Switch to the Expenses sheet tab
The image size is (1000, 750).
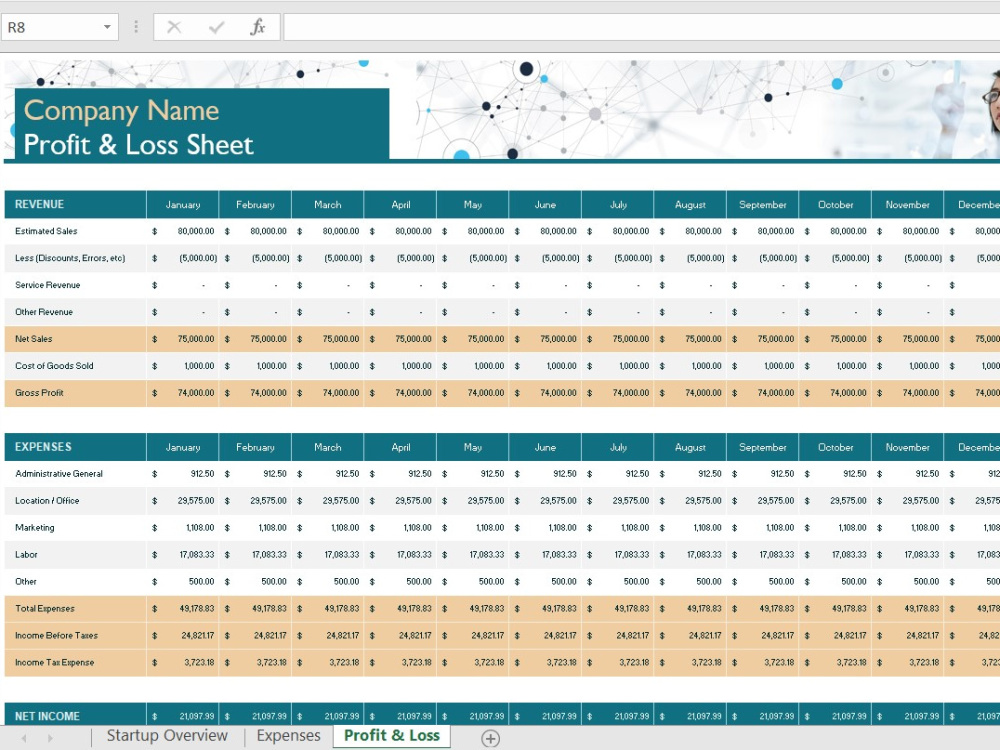click(x=288, y=735)
